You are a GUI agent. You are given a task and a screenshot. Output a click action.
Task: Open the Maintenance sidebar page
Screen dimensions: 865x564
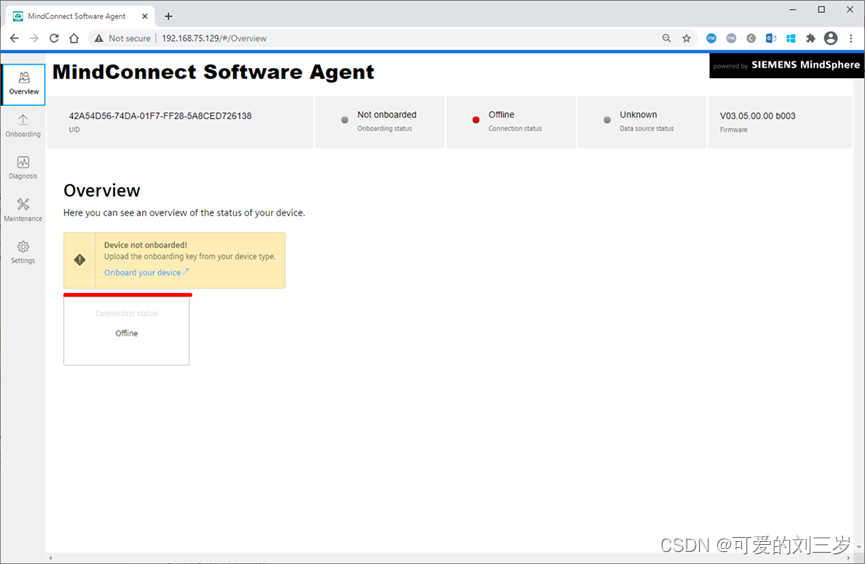[23, 210]
